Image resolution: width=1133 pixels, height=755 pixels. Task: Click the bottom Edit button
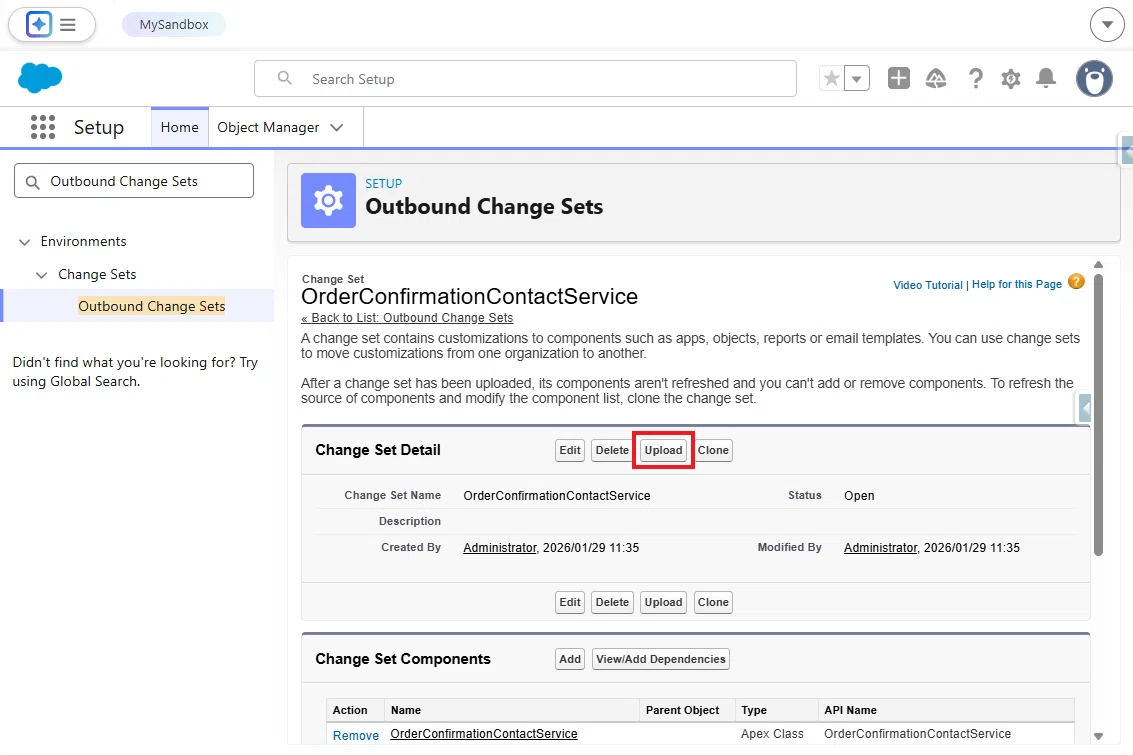(569, 602)
